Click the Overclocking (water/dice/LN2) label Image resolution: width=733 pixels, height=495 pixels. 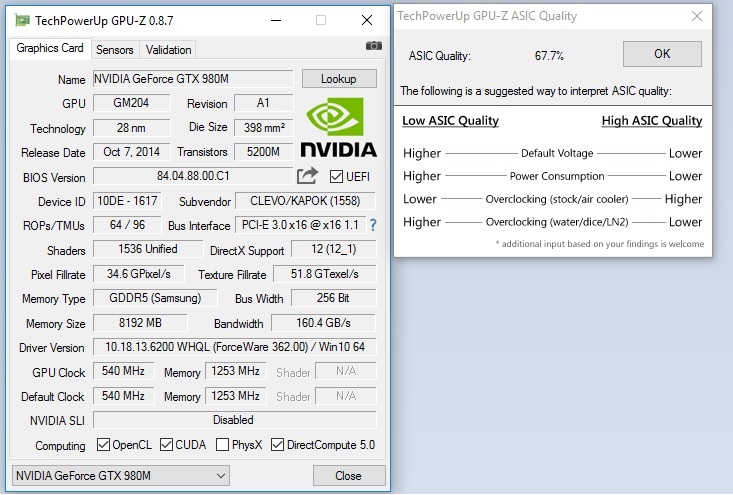pos(557,222)
